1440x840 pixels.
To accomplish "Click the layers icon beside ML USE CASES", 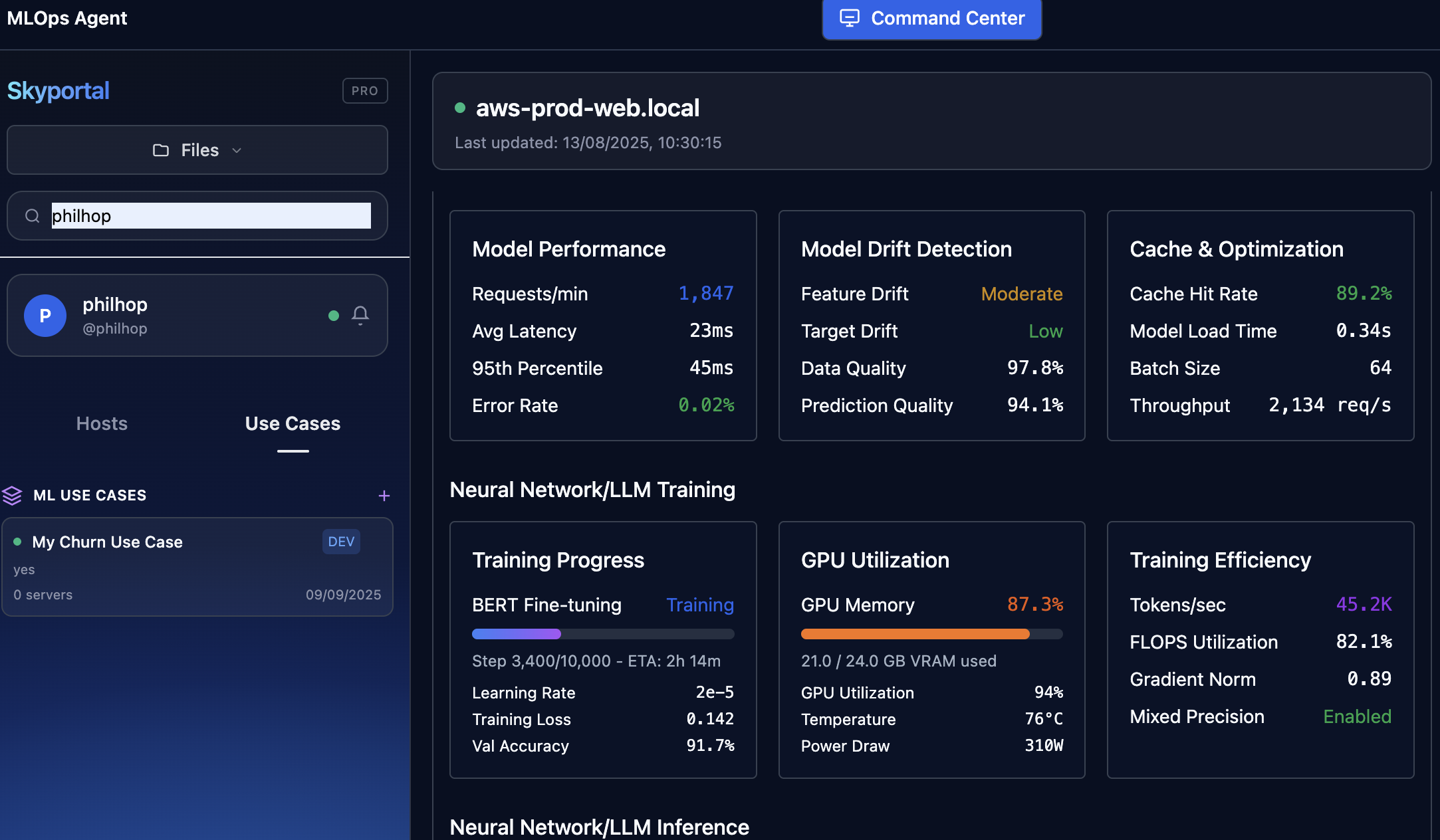I will [x=13, y=495].
